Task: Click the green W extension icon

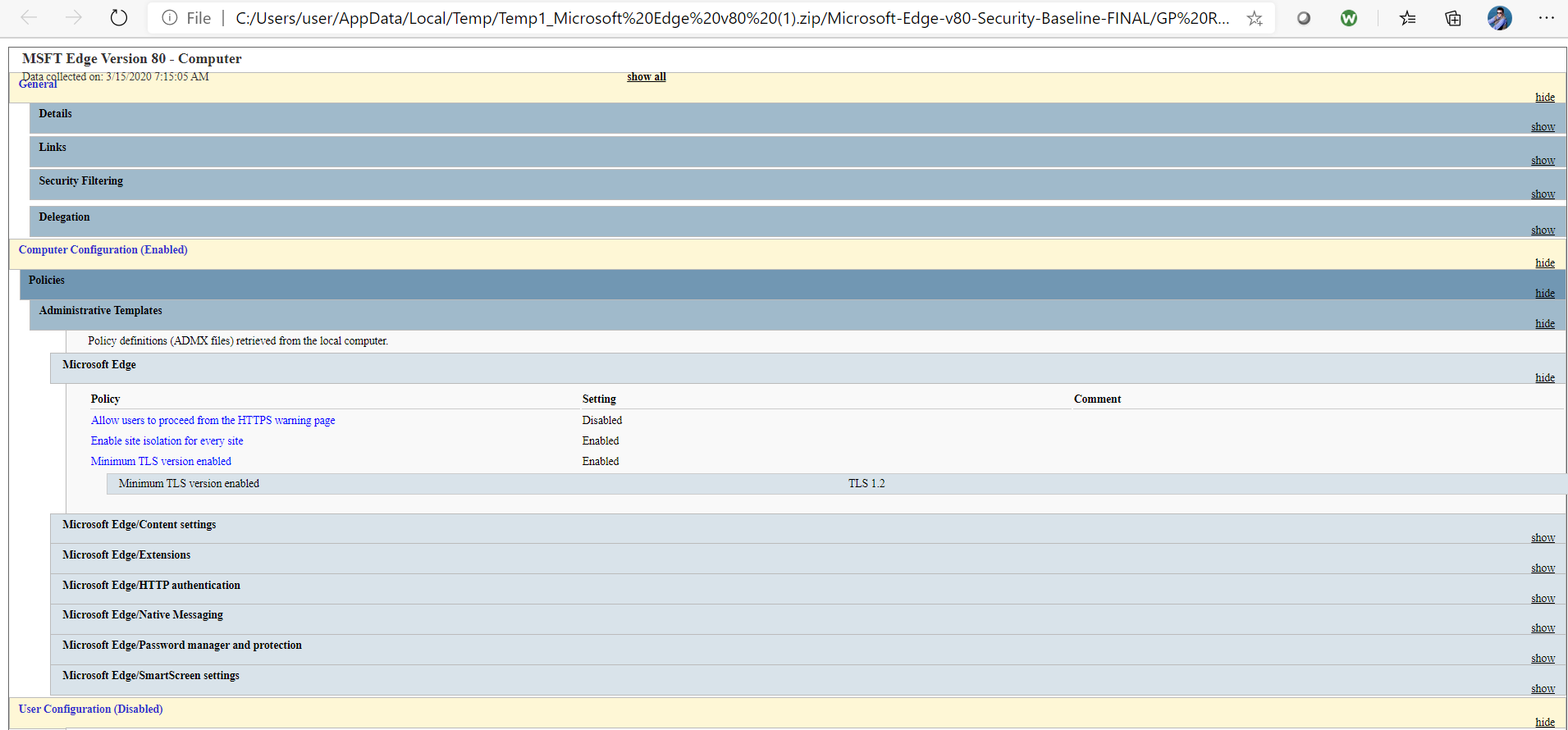Action: pyautogui.click(x=1348, y=18)
